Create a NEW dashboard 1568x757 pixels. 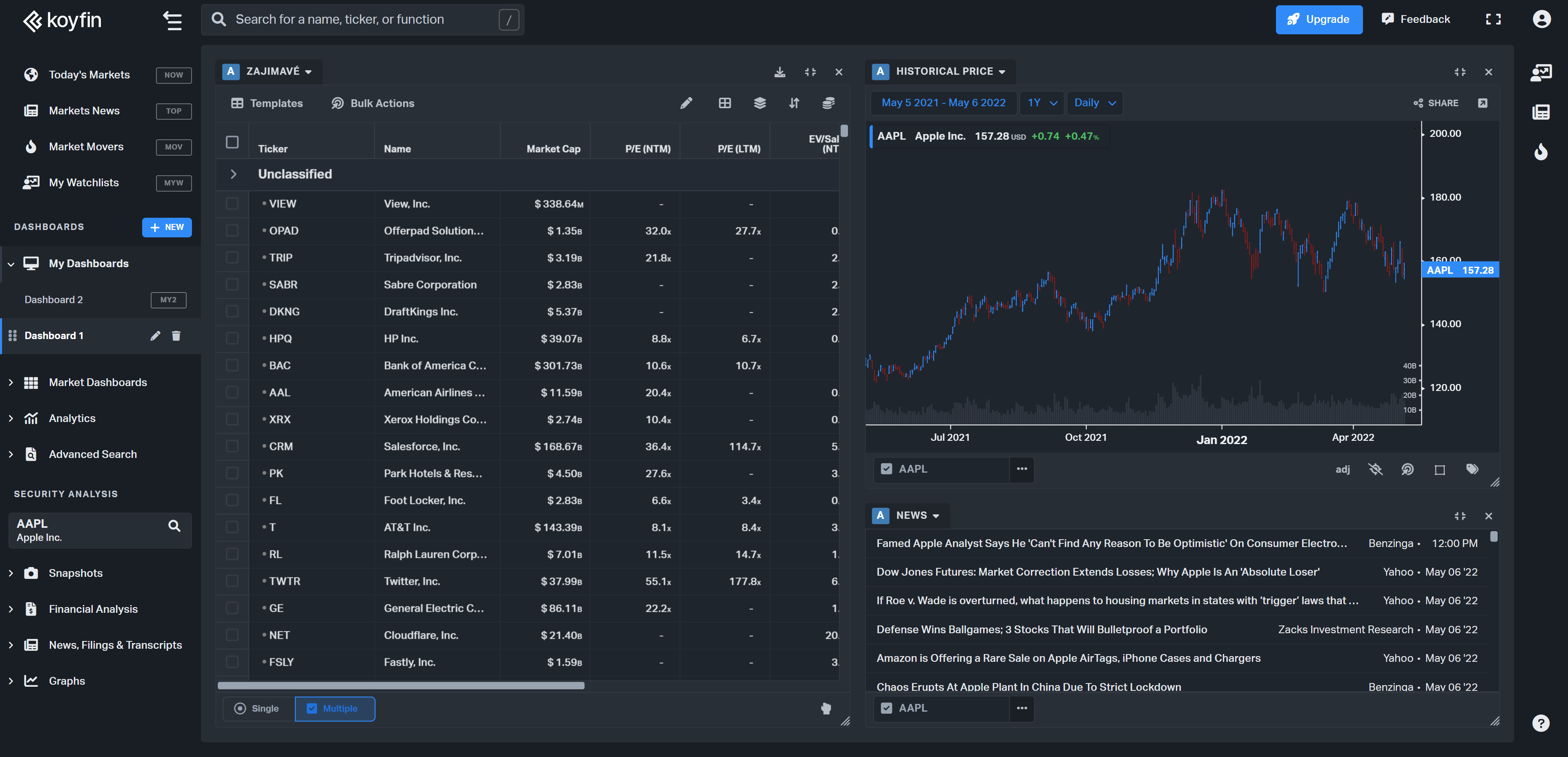tap(167, 227)
